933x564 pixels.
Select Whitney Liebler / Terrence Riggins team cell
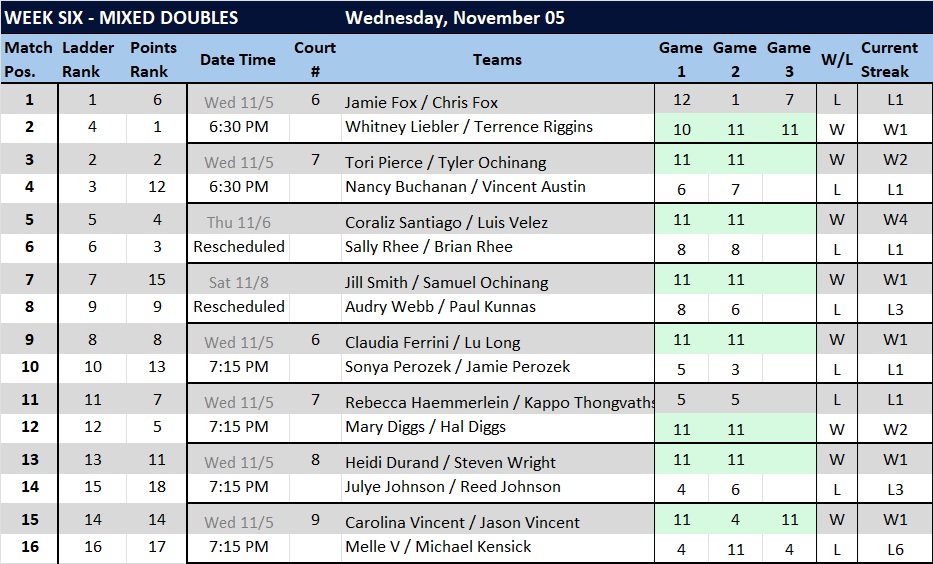[x=468, y=127]
